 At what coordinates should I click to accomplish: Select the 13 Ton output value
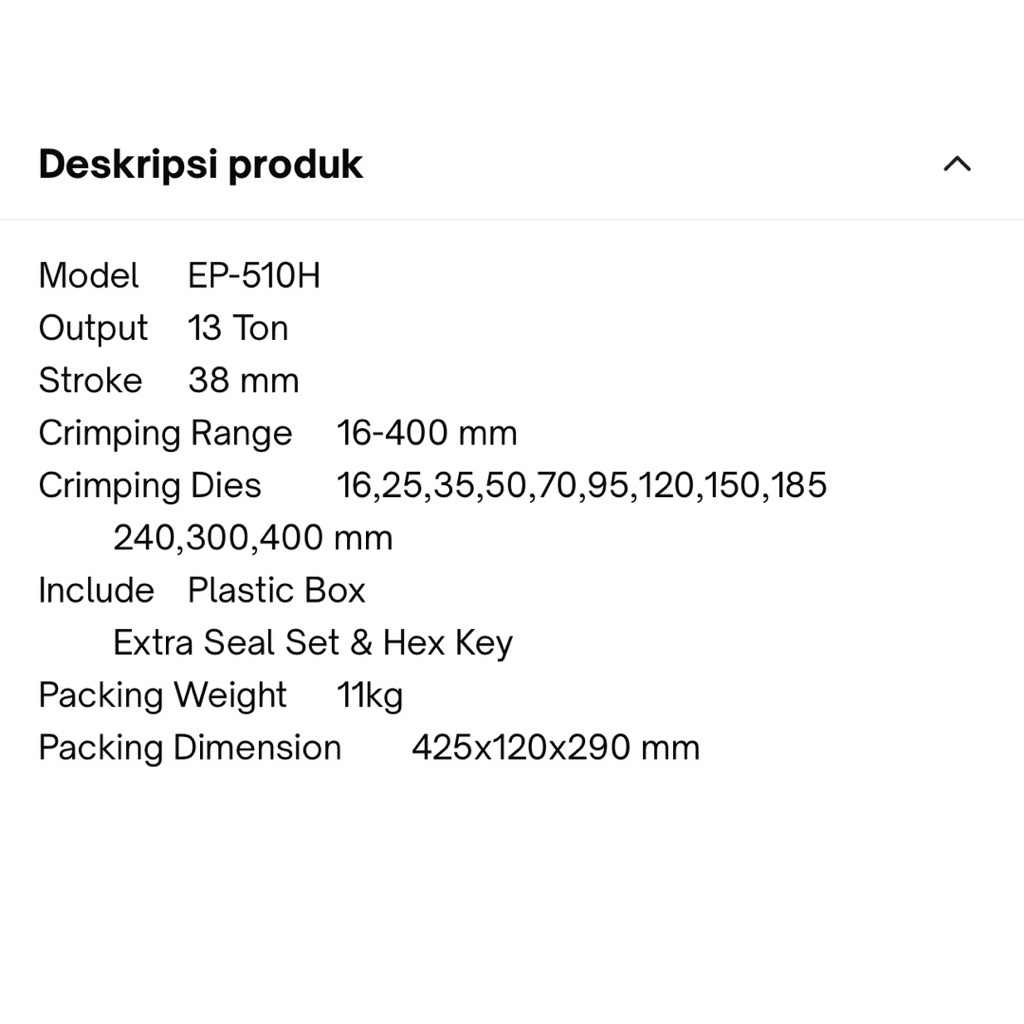pos(238,328)
